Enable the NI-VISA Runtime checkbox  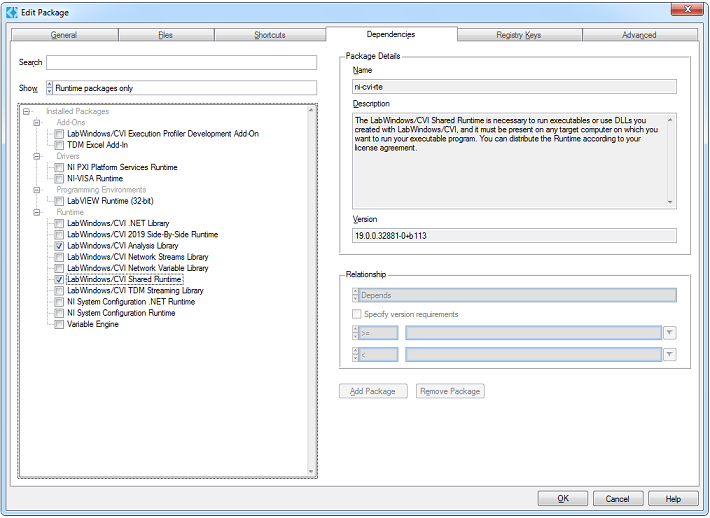point(59,179)
